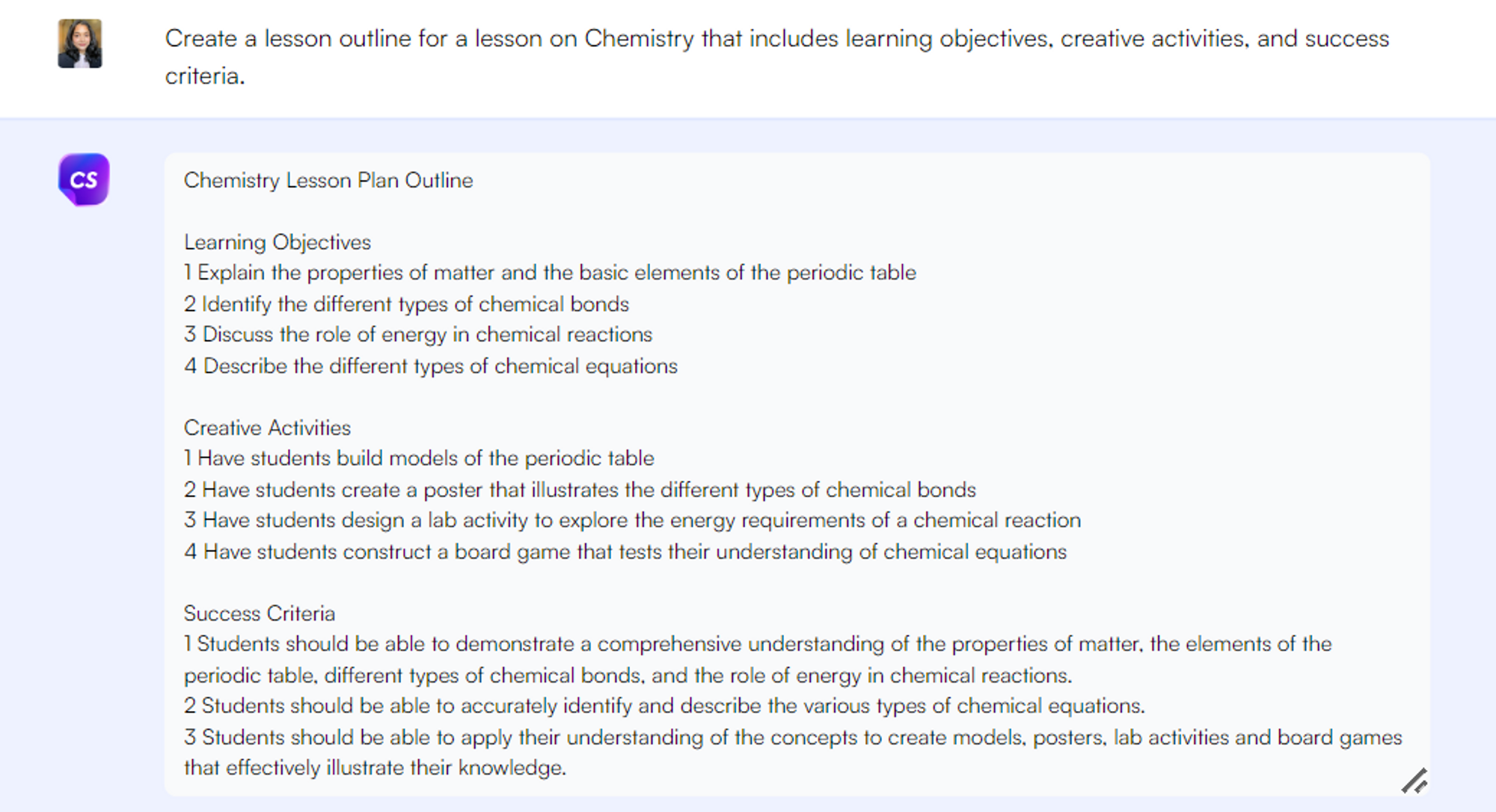This screenshot has height=812, width=1496.
Task: Select the 'Chemistry Lesson Plan Outline' heading
Action: 328,180
